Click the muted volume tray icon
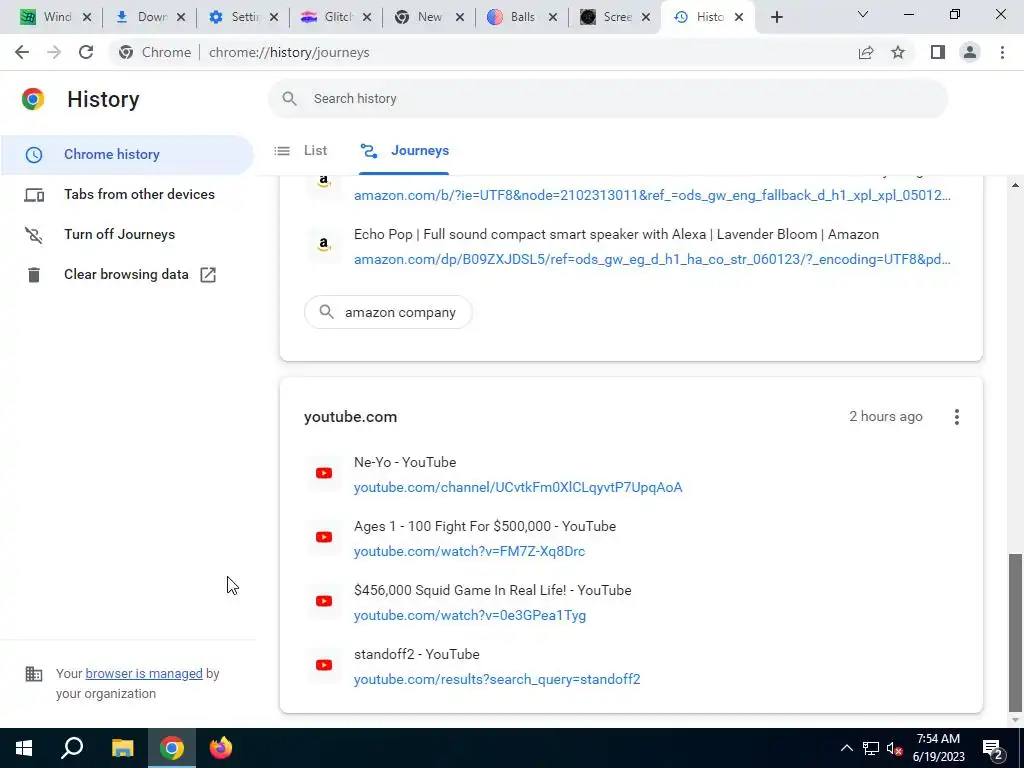This screenshot has height=768, width=1024. click(x=895, y=748)
